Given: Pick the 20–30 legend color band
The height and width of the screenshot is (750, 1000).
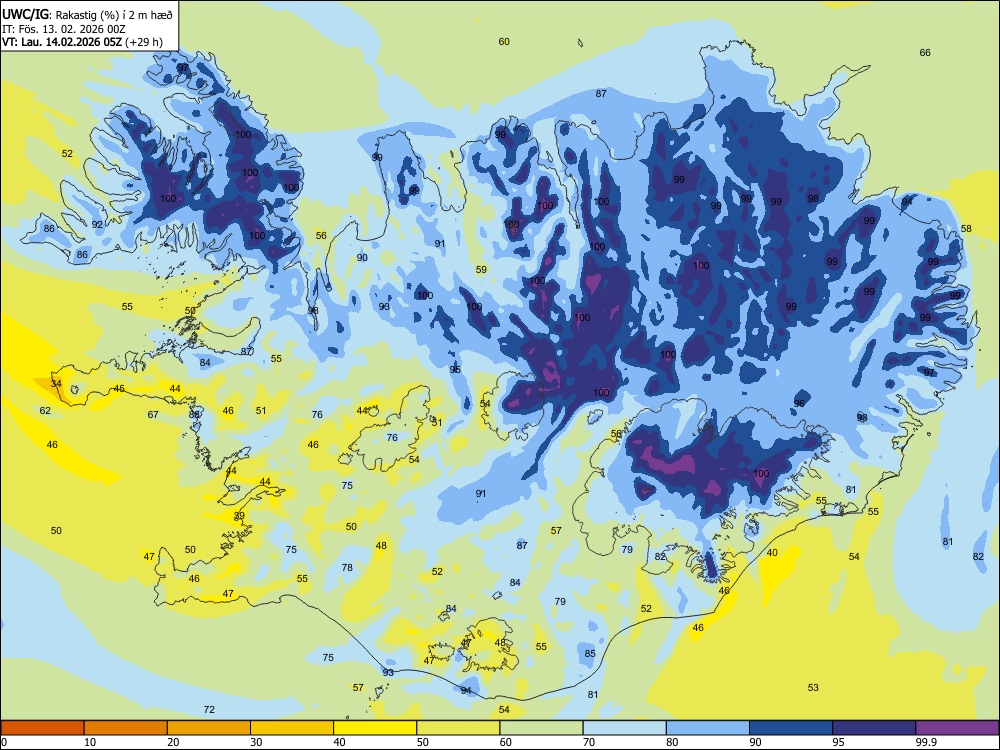Looking at the screenshot, I should (209, 728).
